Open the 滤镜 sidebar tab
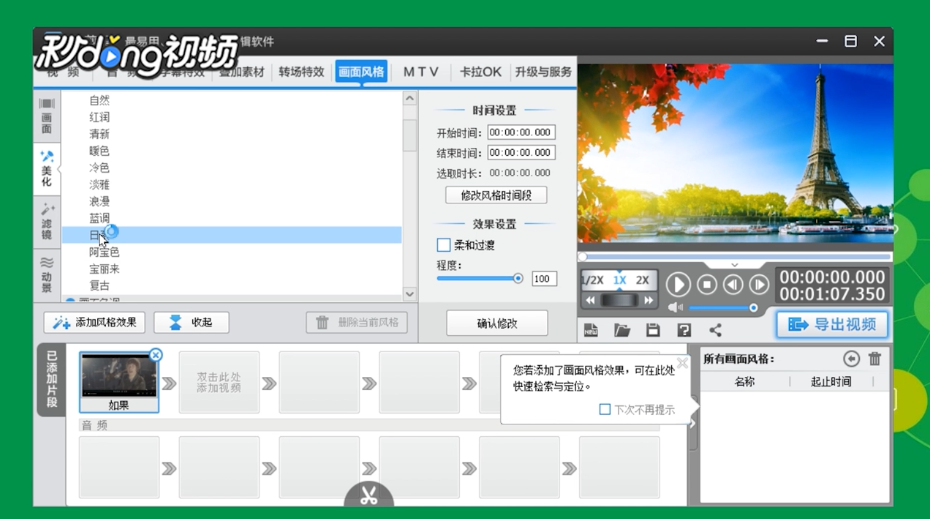Viewport: 930px width, 519px height. pos(47,221)
